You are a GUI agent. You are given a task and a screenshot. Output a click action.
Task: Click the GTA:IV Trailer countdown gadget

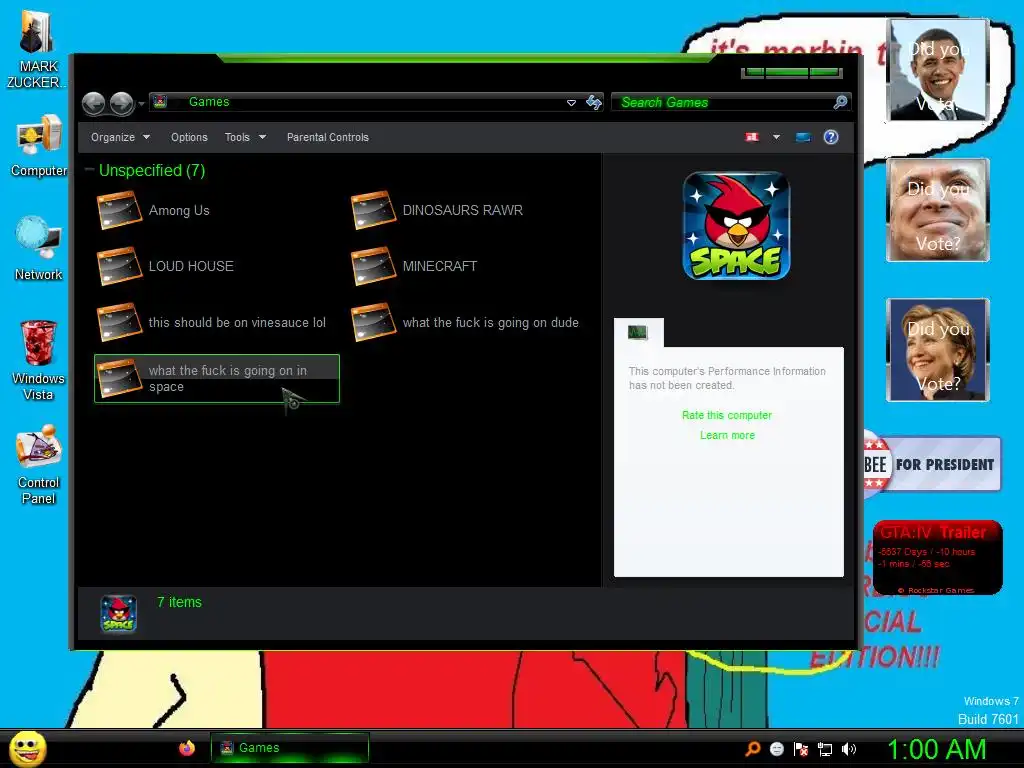(x=937, y=558)
